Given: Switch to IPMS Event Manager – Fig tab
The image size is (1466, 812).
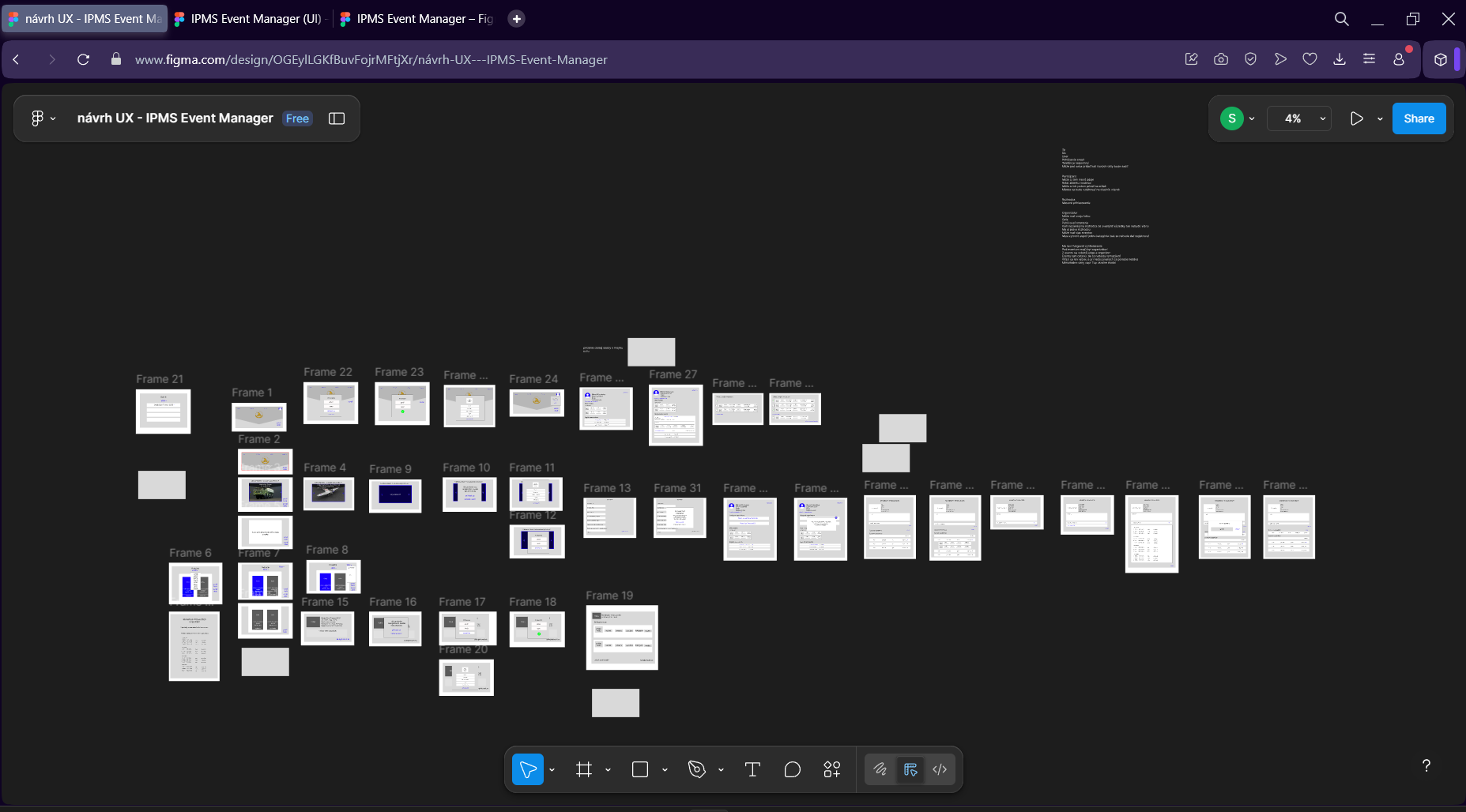Looking at the screenshot, I should click(417, 19).
